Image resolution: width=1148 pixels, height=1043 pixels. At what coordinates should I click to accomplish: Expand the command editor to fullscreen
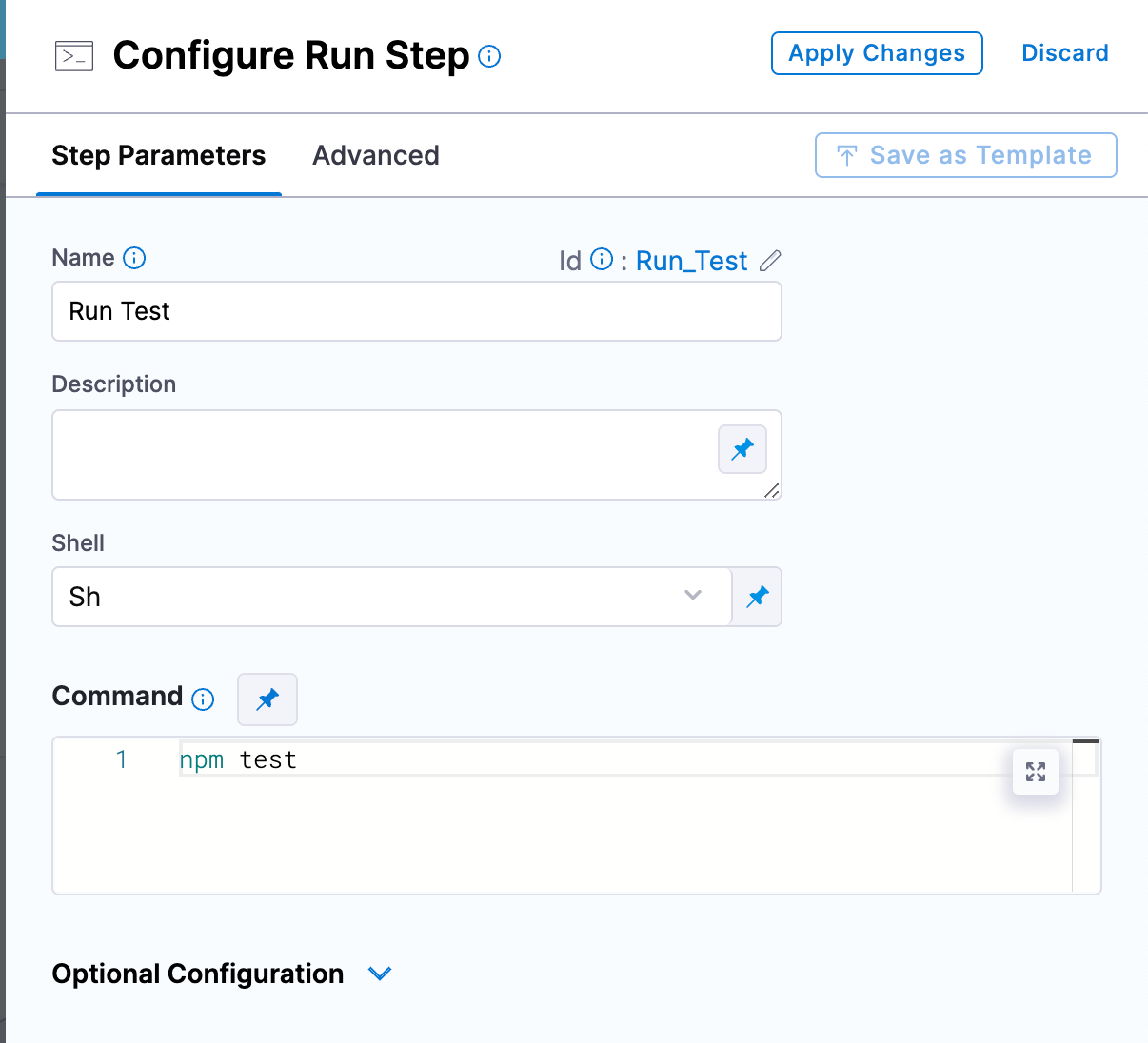[x=1035, y=772]
